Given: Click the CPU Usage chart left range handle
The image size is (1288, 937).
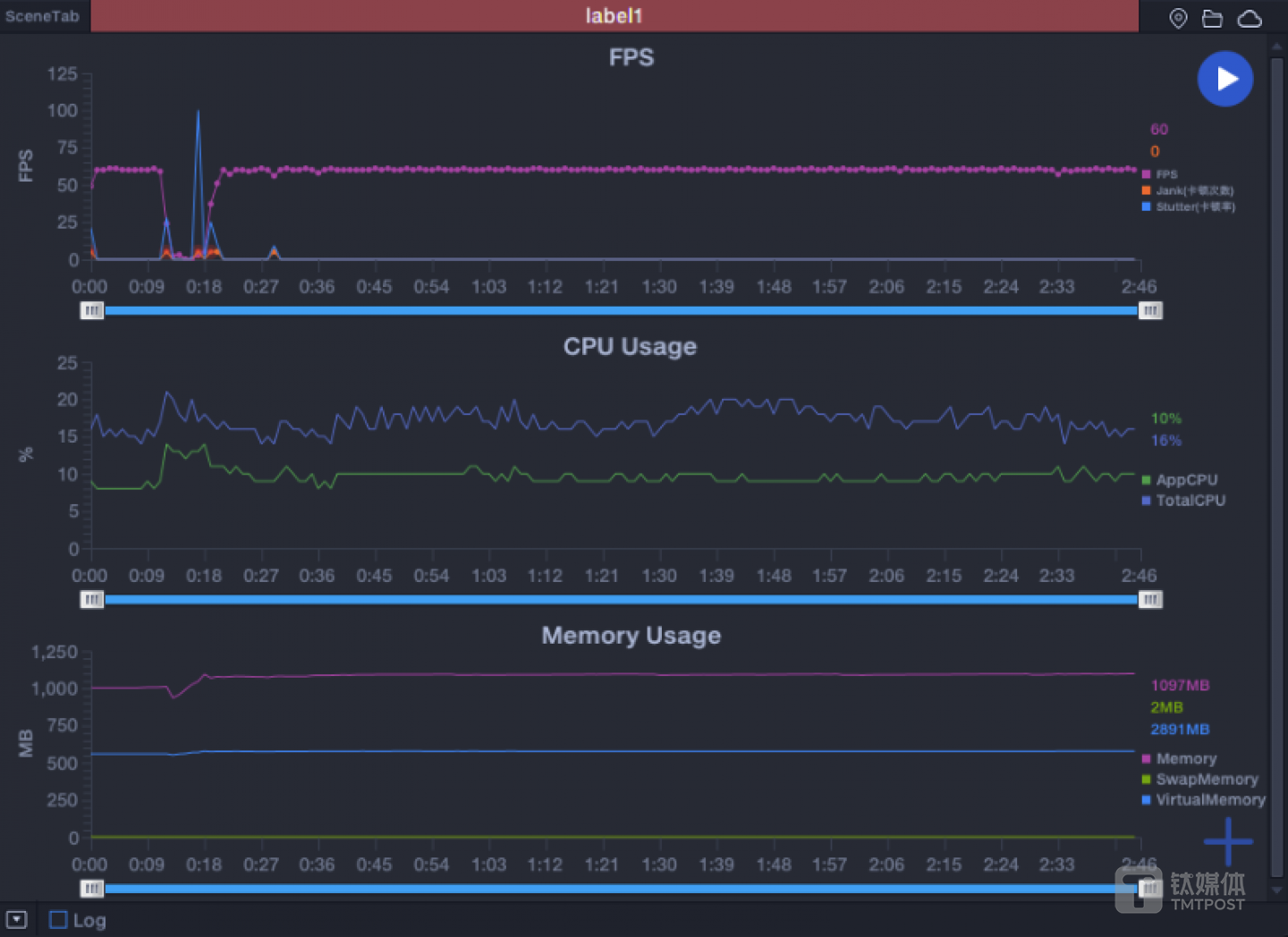Looking at the screenshot, I should pos(92,599).
